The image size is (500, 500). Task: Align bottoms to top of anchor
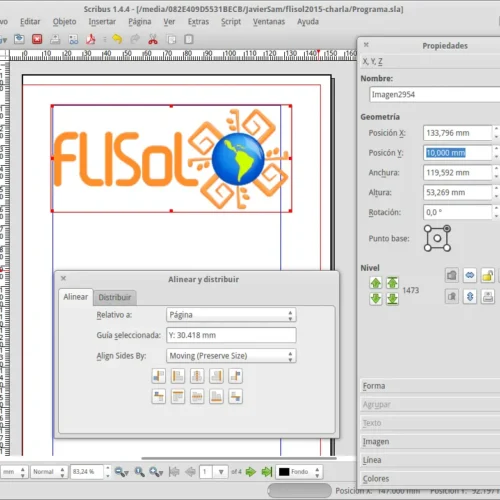pyautogui.click(x=158, y=397)
